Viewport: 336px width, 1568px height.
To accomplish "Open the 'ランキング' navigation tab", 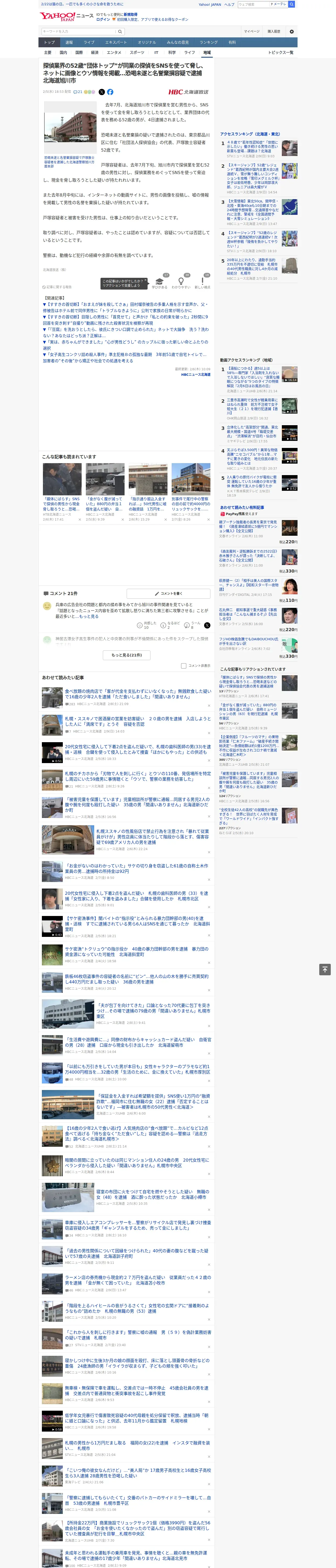I will tap(209, 43).
